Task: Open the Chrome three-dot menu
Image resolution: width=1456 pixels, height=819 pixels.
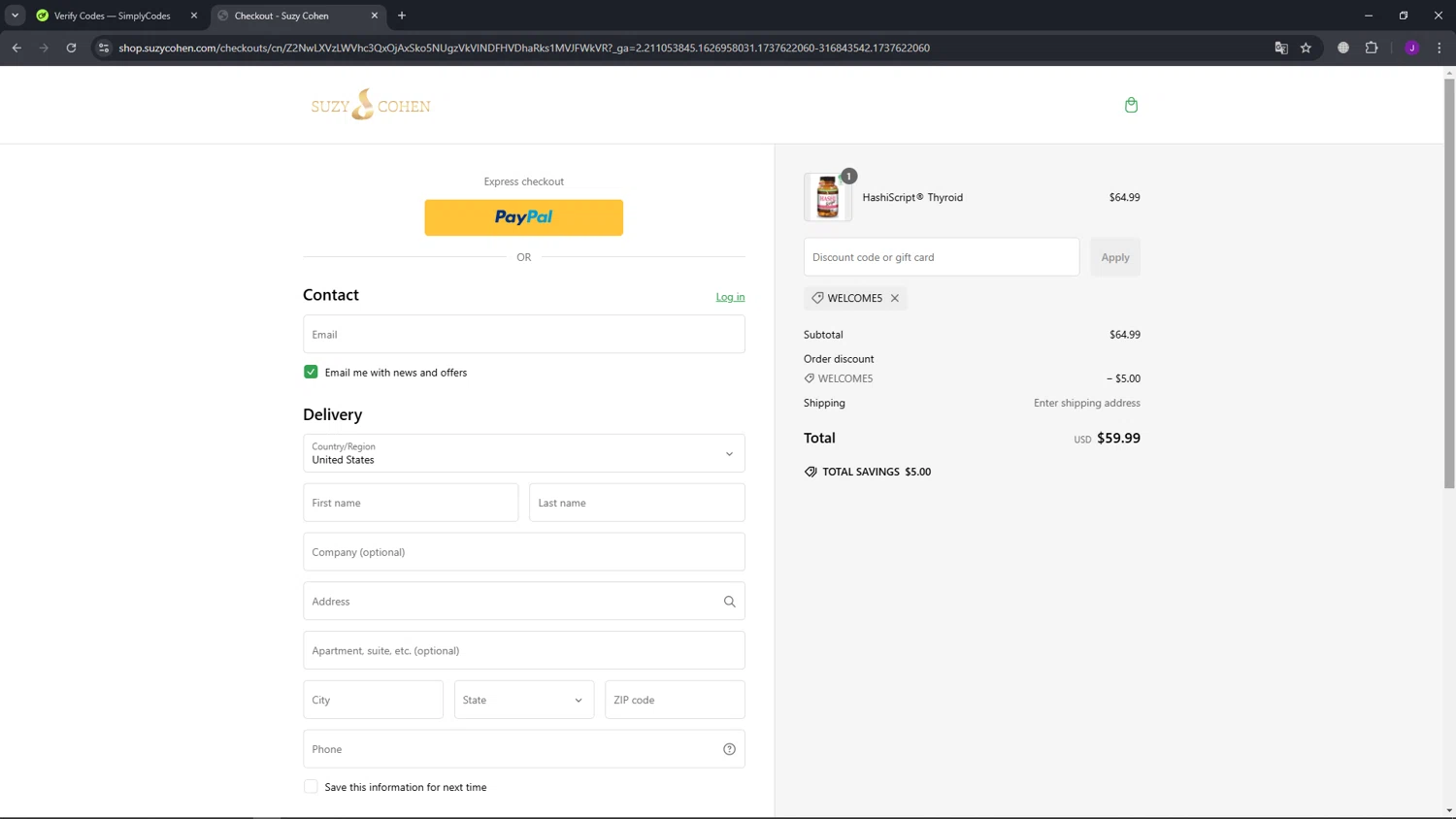Action: [x=1439, y=48]
